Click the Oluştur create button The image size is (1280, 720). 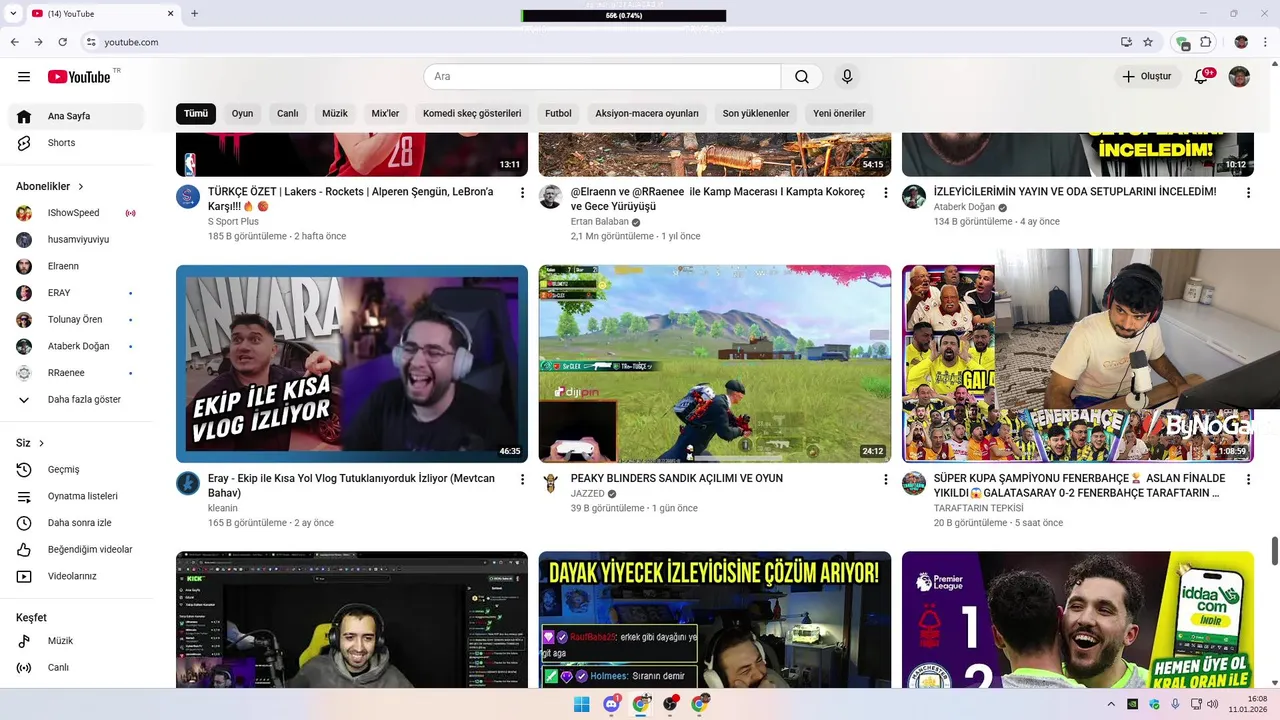point(1146,77)
